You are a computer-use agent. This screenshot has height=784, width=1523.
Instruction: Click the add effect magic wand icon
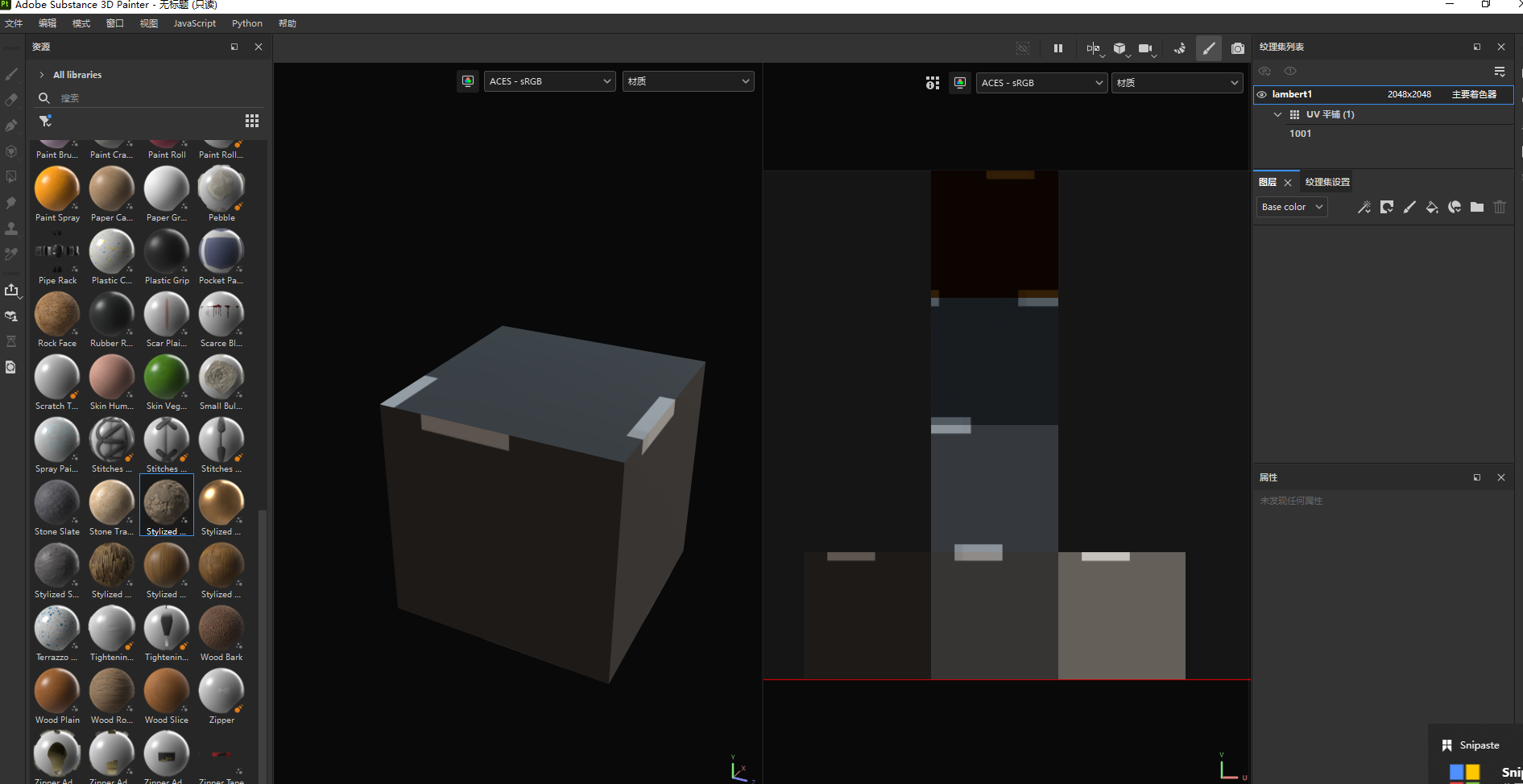click(1364, 207)
